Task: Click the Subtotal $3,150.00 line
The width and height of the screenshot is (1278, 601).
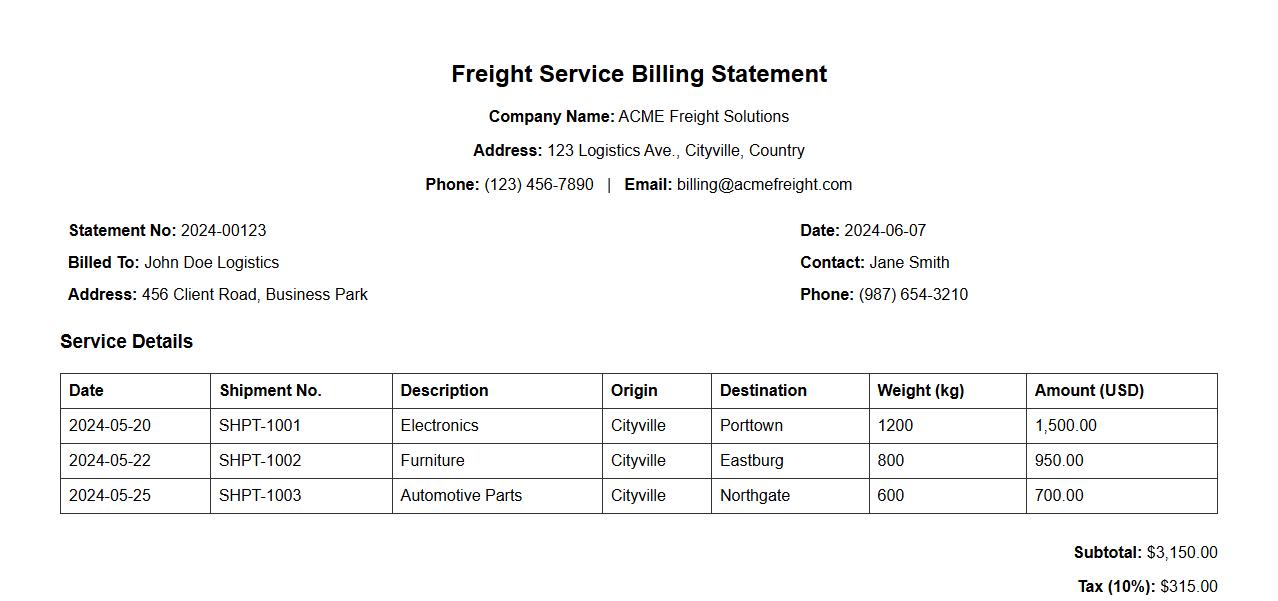Action: pyautogui.click(x=1145, y=553)
